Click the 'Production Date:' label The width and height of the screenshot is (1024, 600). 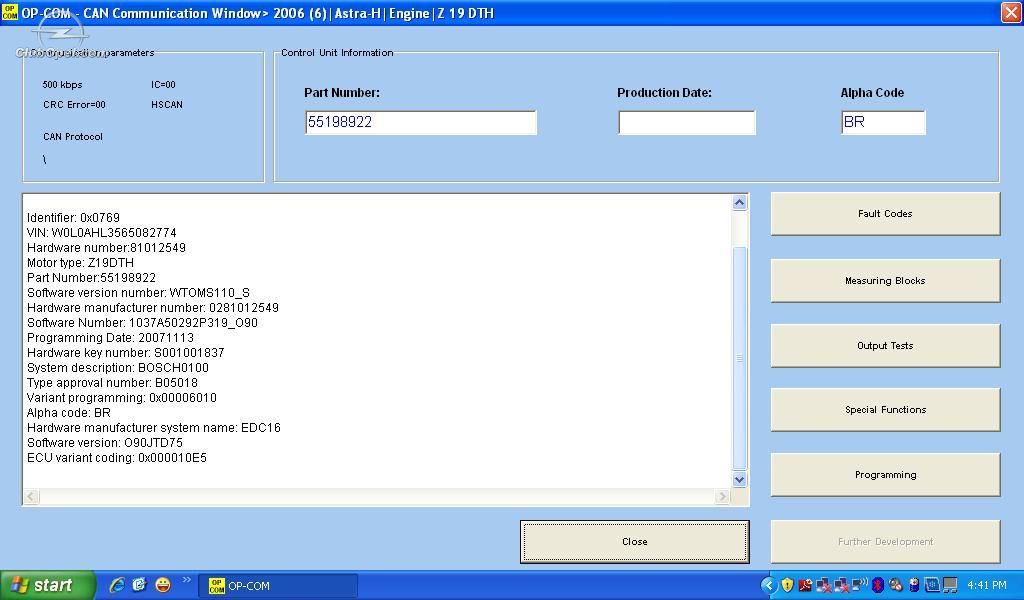[x=664, y=93]
